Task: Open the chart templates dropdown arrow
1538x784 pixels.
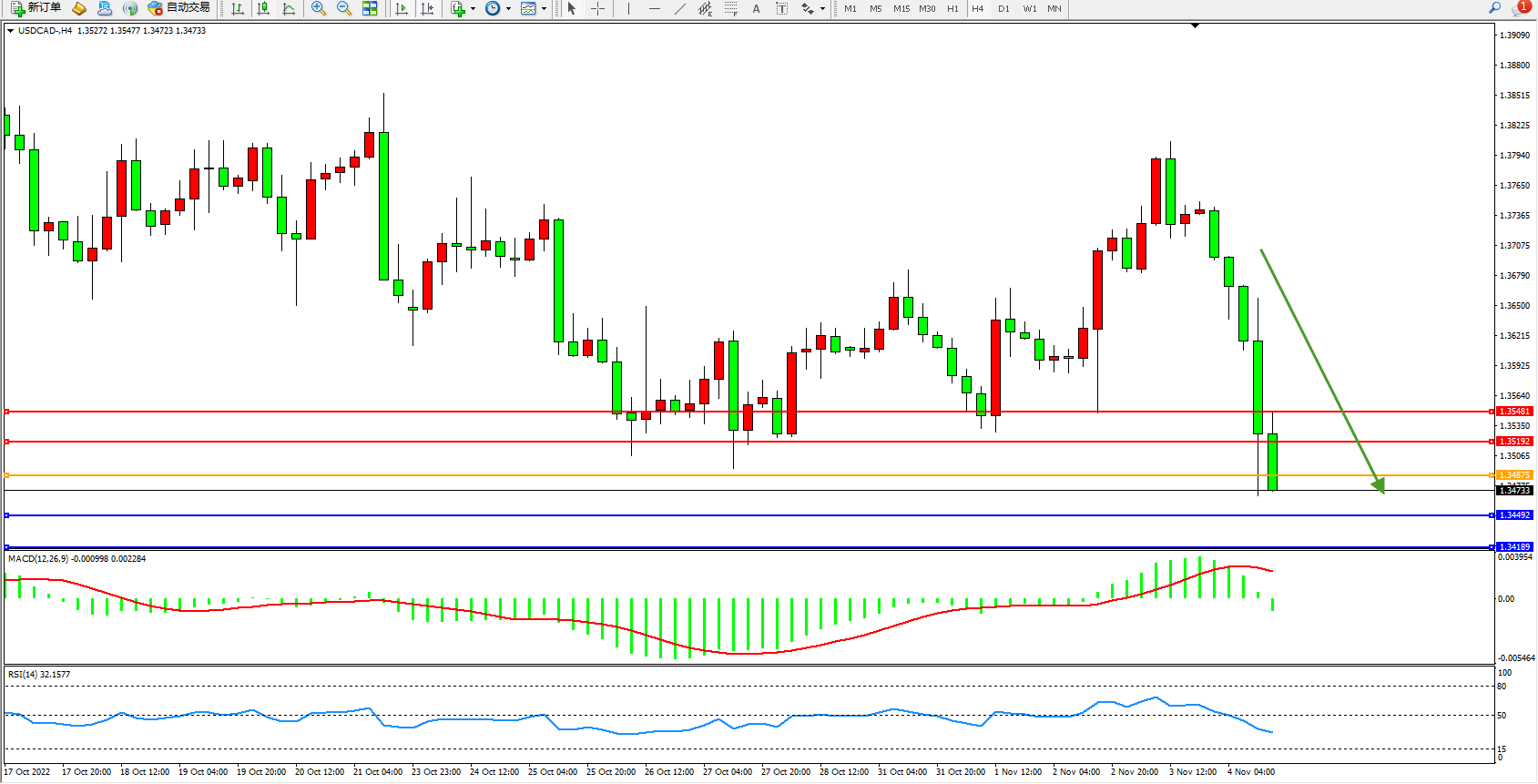Action: point(544,9)
